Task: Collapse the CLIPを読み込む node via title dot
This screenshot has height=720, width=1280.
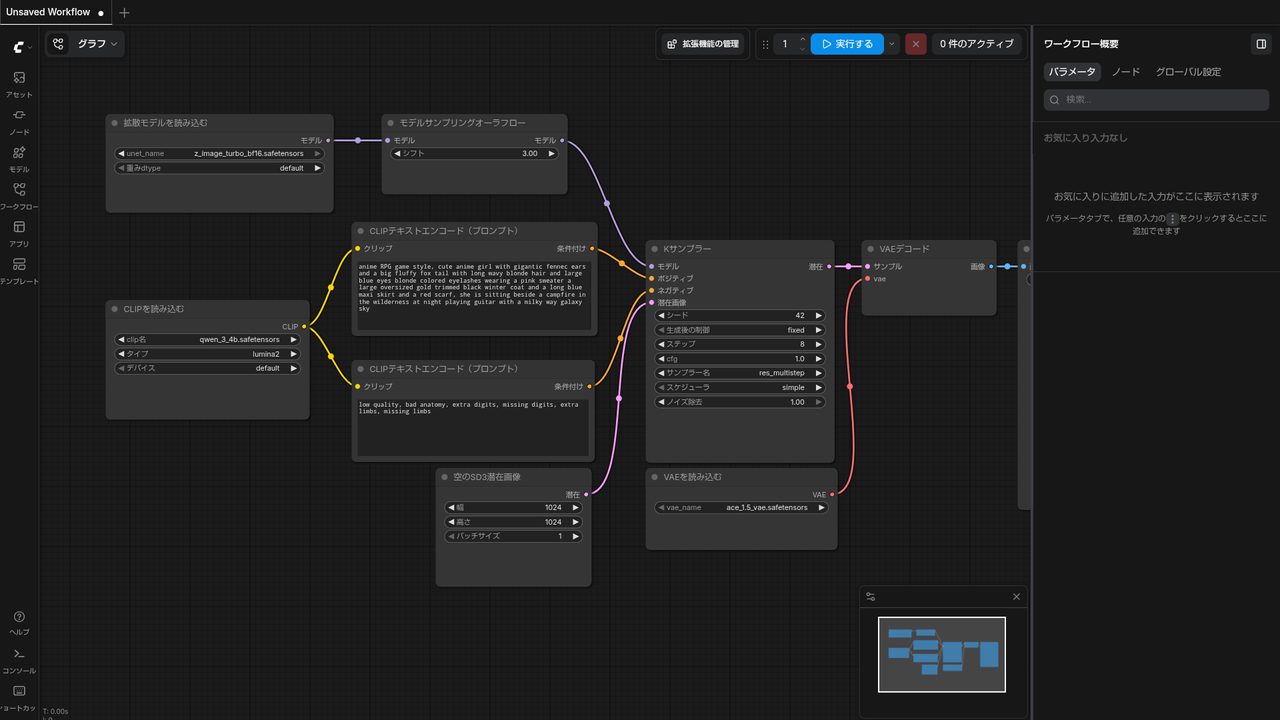Action: [115, 309]
